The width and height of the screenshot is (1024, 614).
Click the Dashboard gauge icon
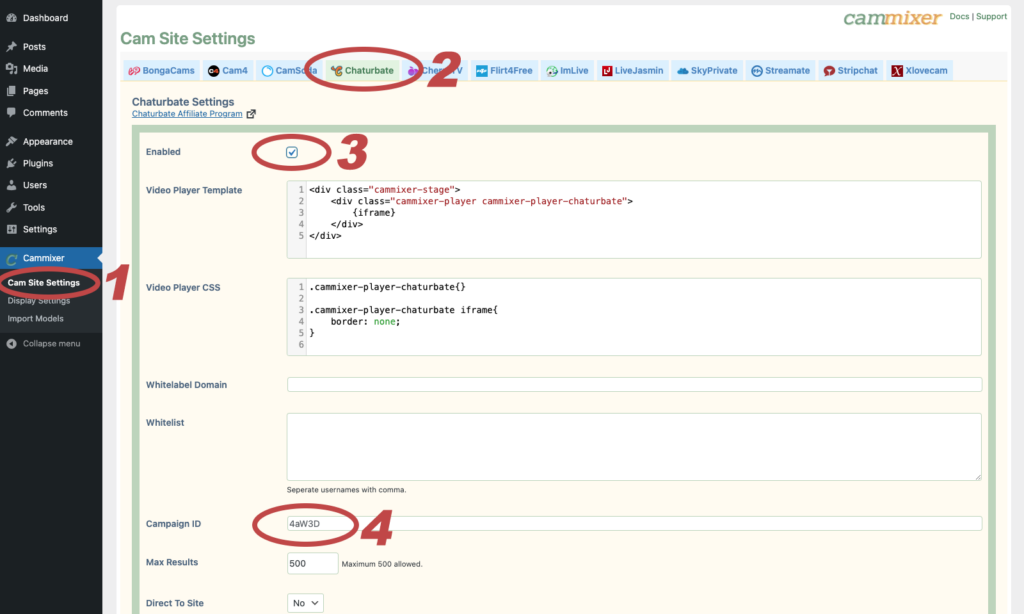pos(11,18)
